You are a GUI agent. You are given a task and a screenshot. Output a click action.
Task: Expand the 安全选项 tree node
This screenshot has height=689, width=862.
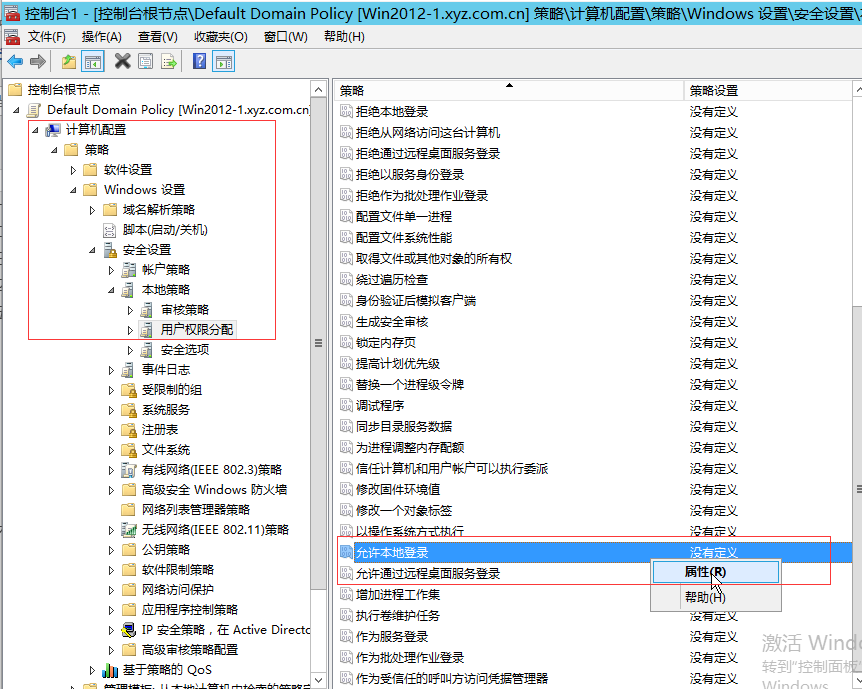(130, 350)
